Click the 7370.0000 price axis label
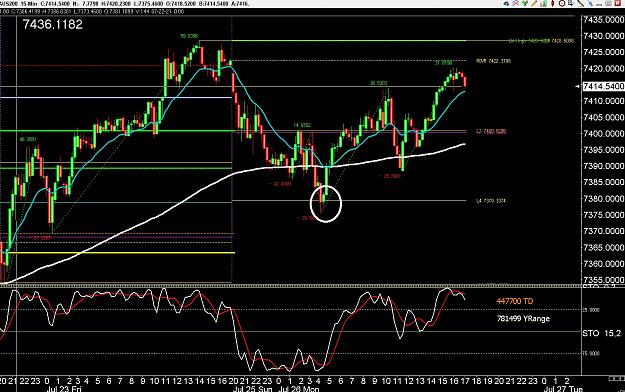The height and width of the screenshot is (392, 625). point(603,231)
